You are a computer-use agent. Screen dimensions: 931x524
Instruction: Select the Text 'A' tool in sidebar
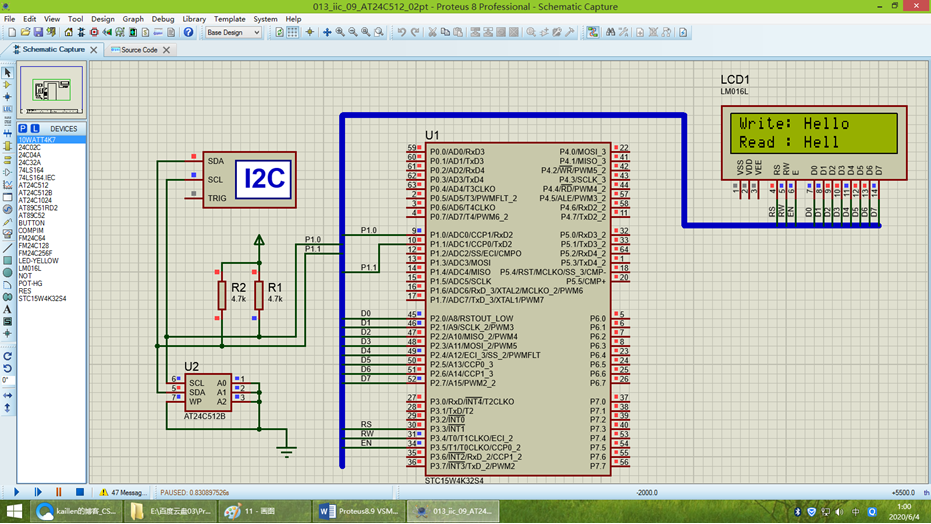point(7,309)
